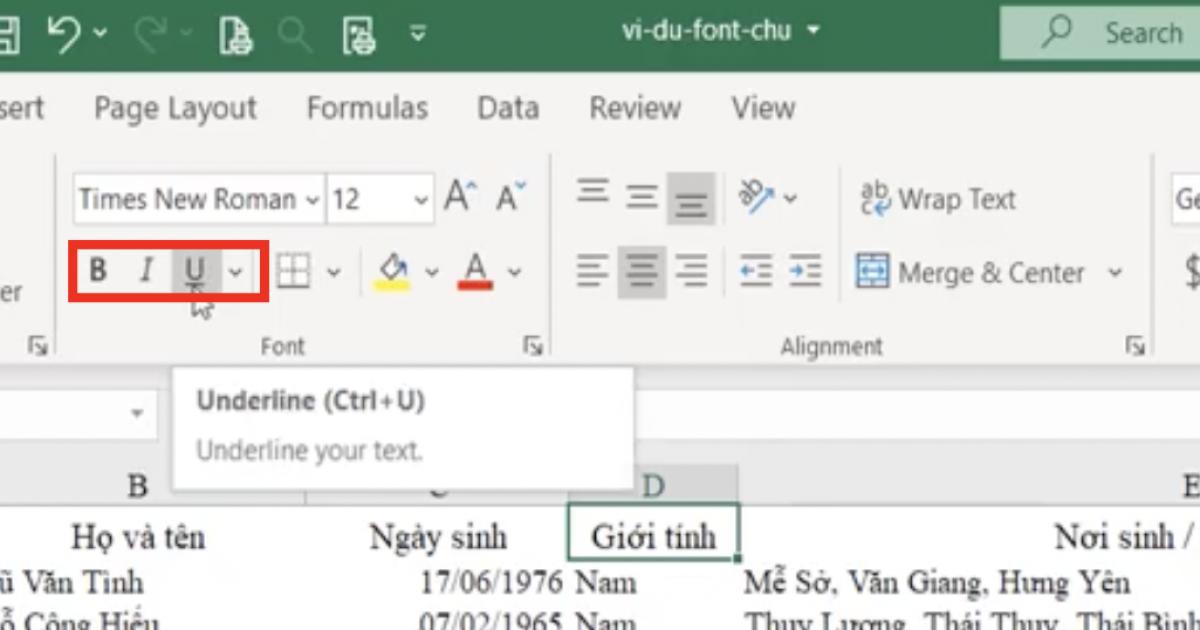Open the Name Box dropdown arrow

click(x=137, y=413)
